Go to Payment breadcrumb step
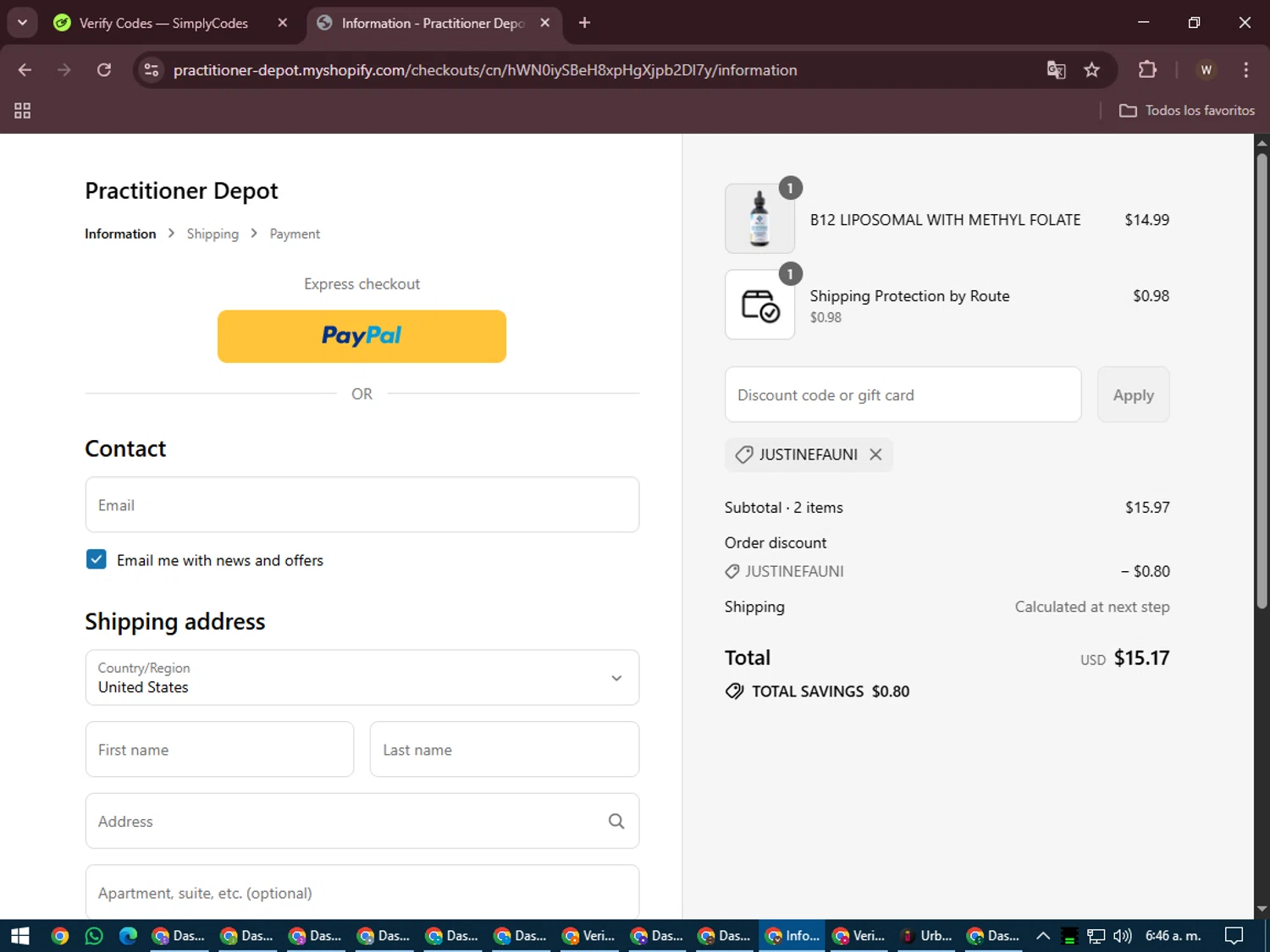 pos(295,234)
